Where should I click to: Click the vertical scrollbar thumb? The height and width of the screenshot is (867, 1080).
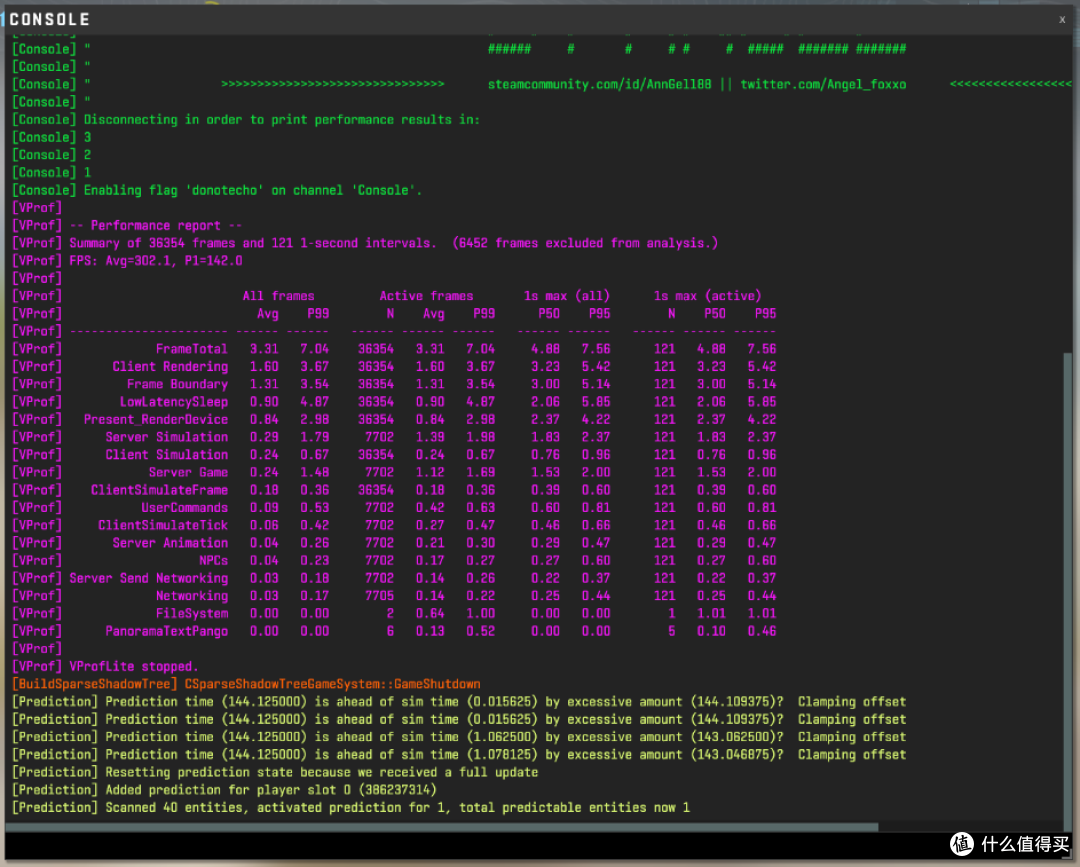(x=1068, y=585)
